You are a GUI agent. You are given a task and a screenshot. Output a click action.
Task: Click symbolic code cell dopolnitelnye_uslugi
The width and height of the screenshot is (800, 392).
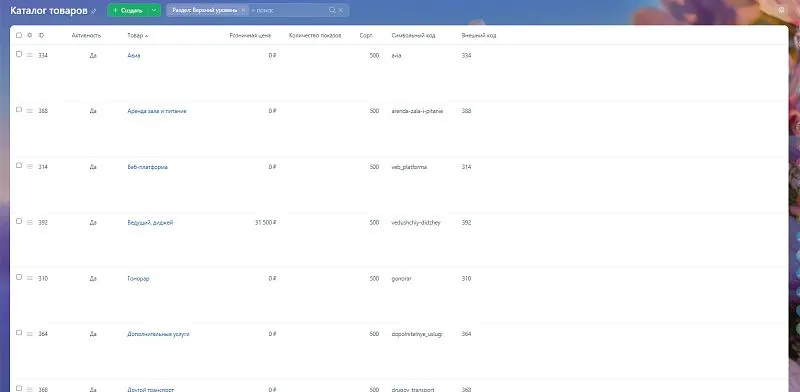click(417, 334)
